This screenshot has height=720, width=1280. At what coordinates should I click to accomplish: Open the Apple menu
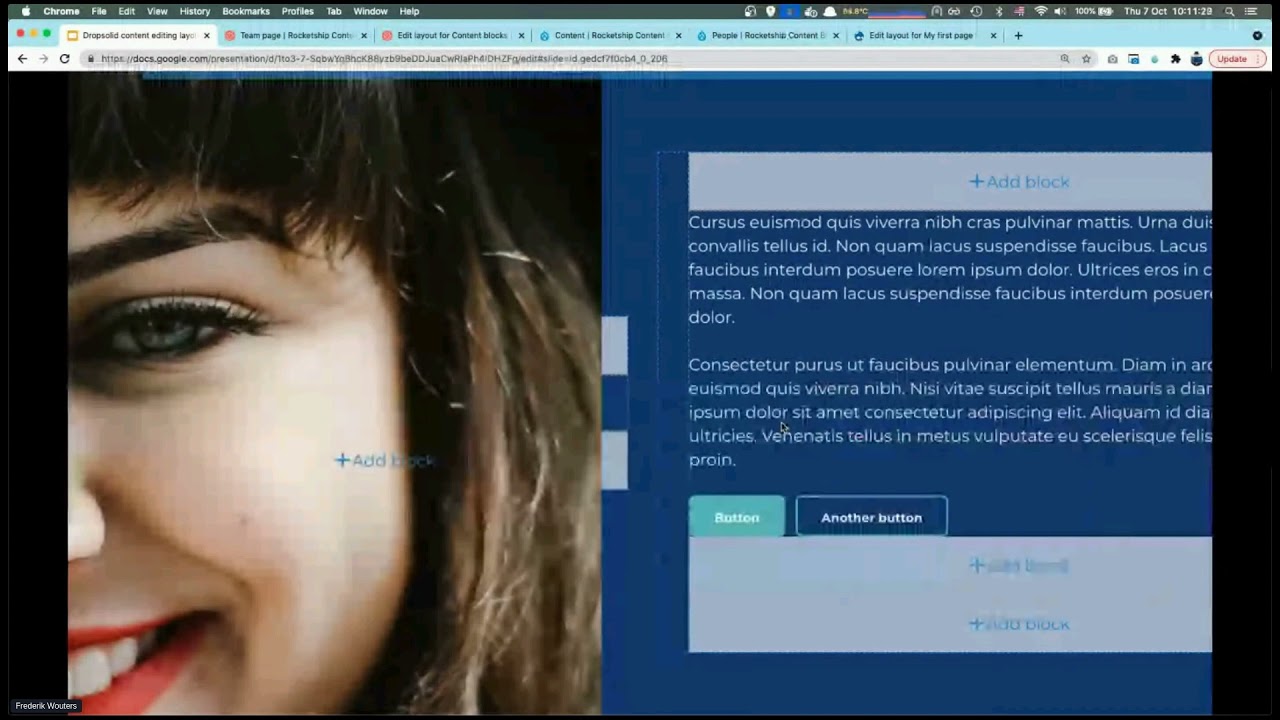point(26,11)
